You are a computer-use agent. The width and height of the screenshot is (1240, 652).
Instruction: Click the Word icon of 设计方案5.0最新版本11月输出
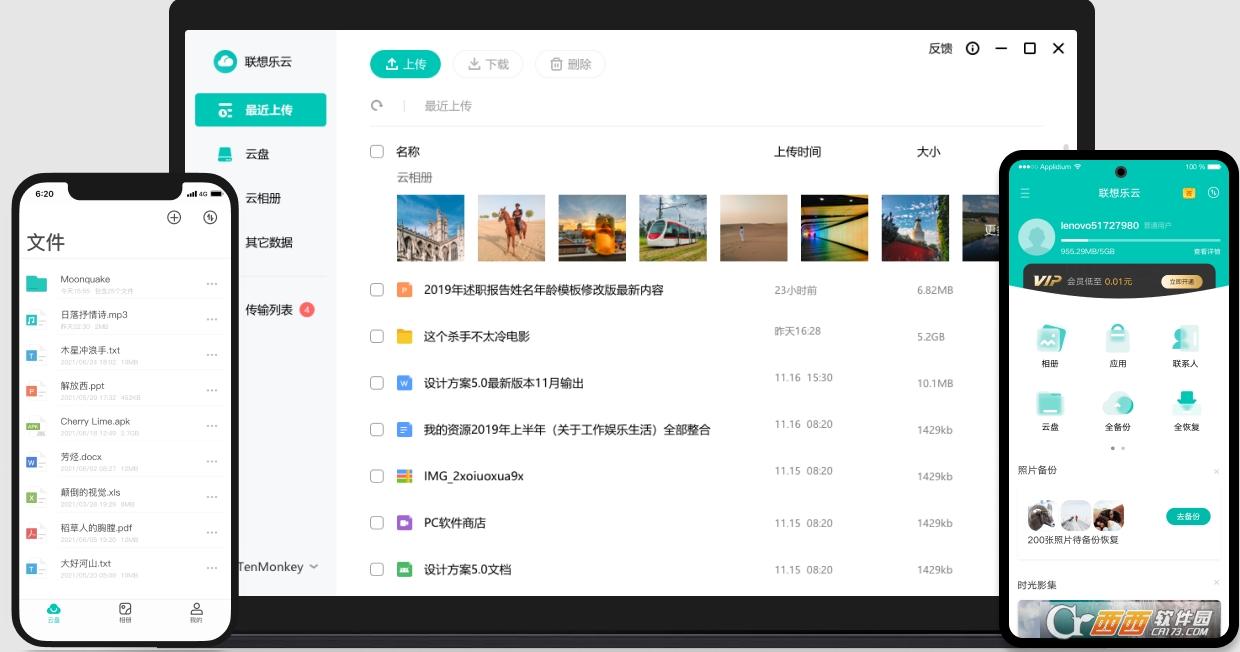tap(405, 383)
